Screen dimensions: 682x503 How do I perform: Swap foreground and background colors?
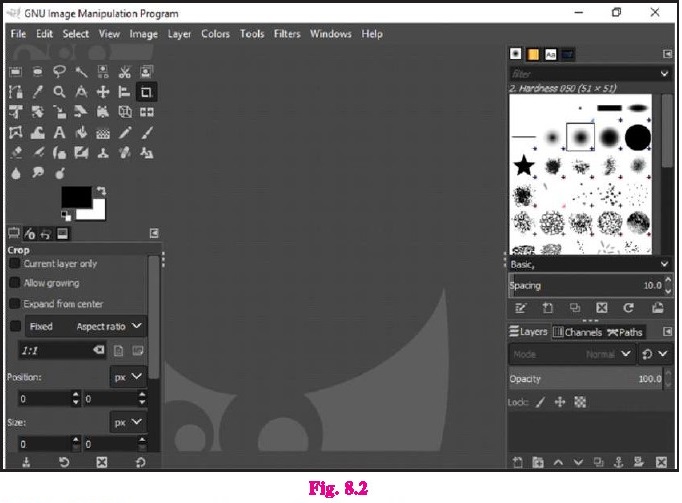point(101,191)
